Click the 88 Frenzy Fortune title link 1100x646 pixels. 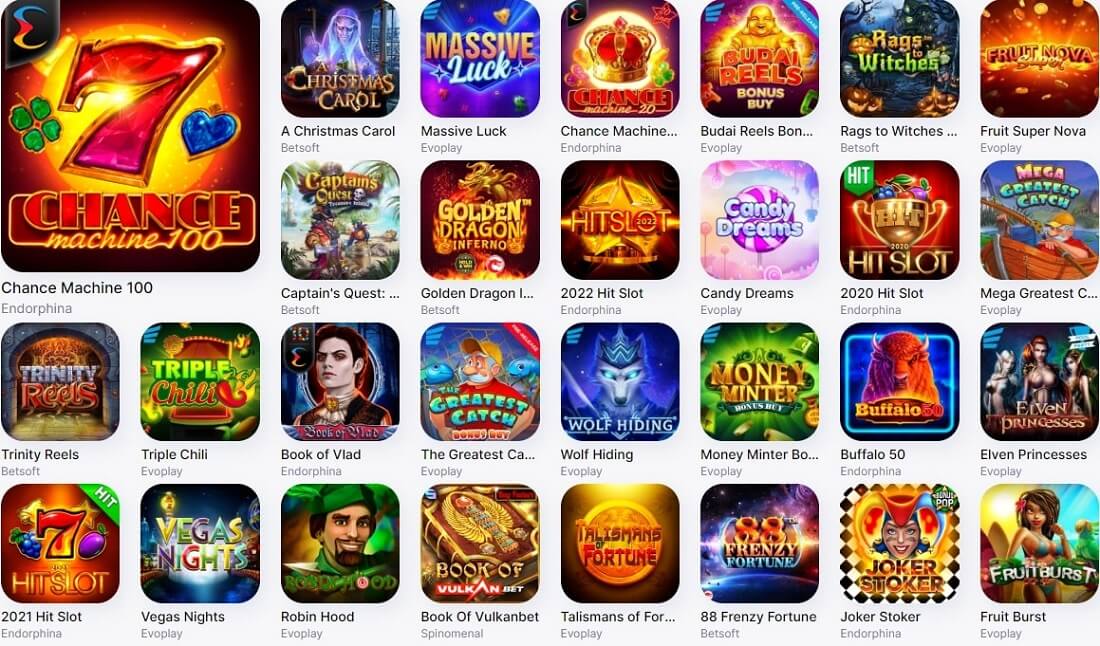pyautogui.click(x=758, y=617)
